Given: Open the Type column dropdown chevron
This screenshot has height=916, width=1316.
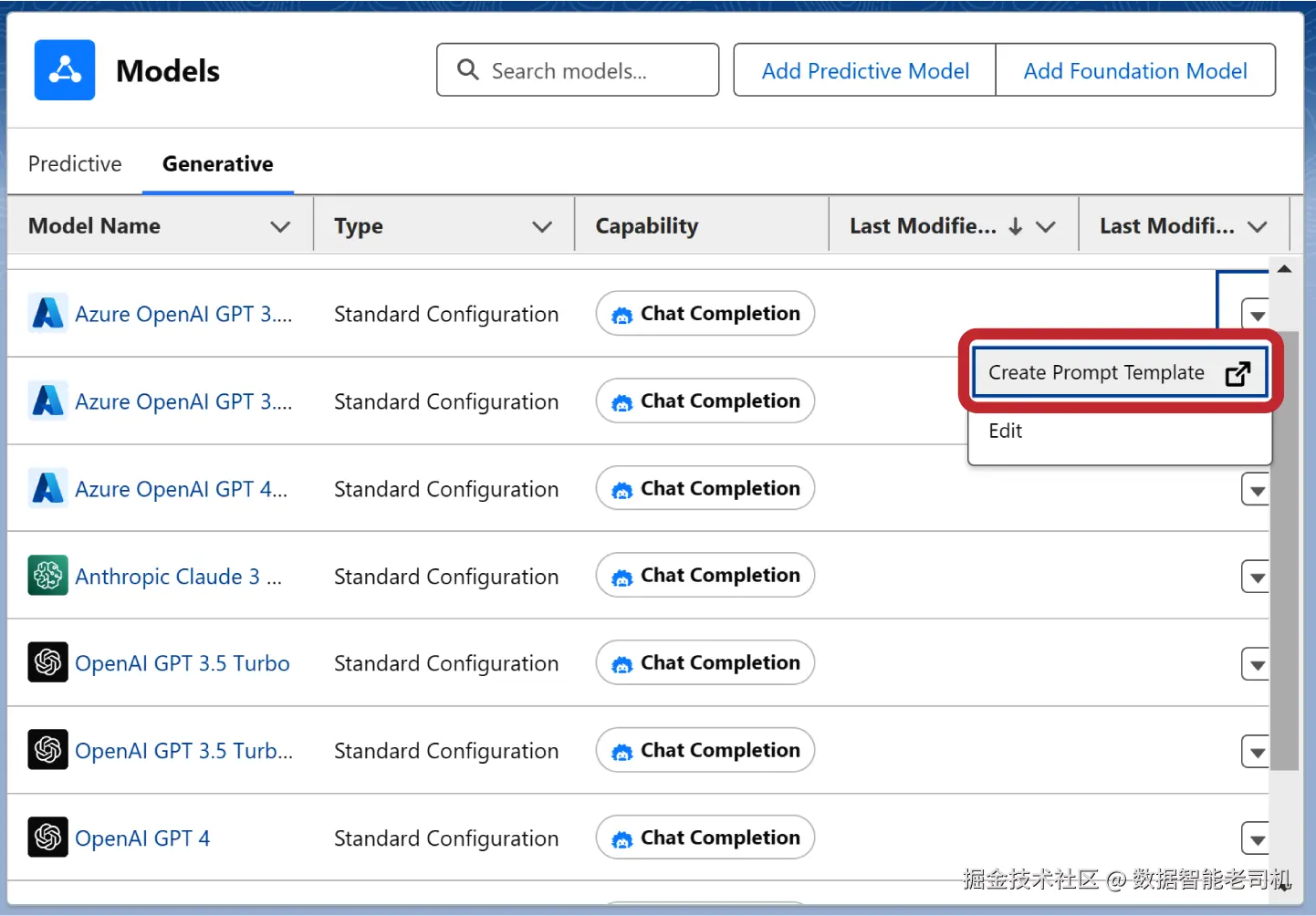Looking at the screenshot, I should coord(542,226).
